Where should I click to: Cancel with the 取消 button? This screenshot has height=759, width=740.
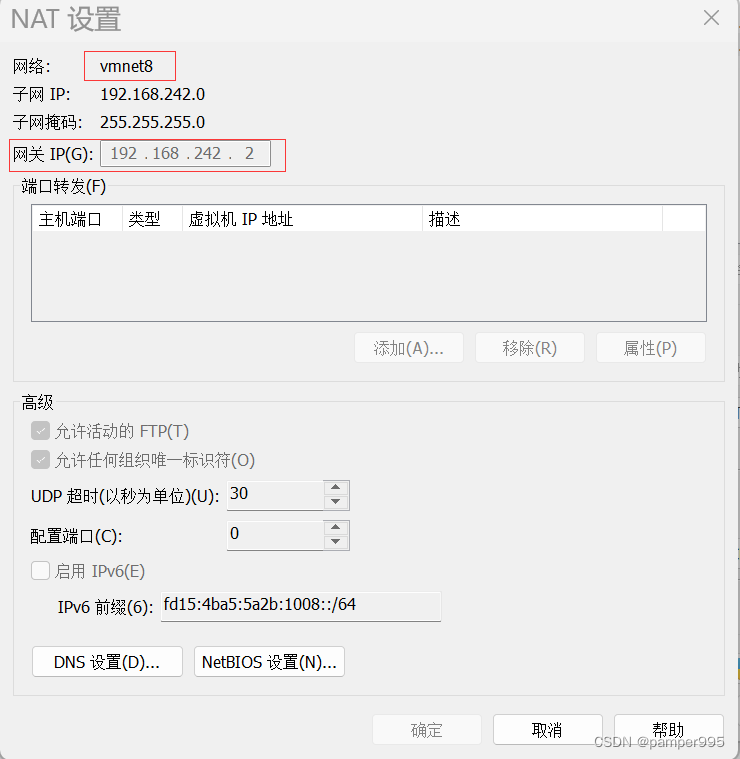pos(547,729)
